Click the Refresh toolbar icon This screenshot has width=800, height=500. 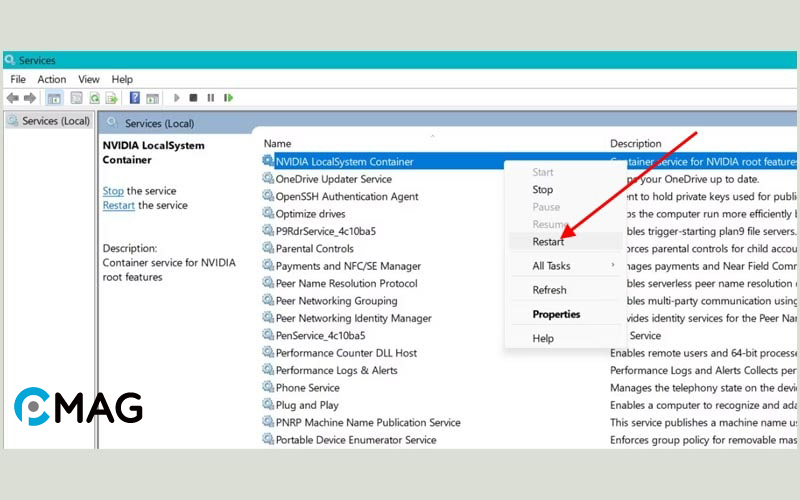[95, 98]
